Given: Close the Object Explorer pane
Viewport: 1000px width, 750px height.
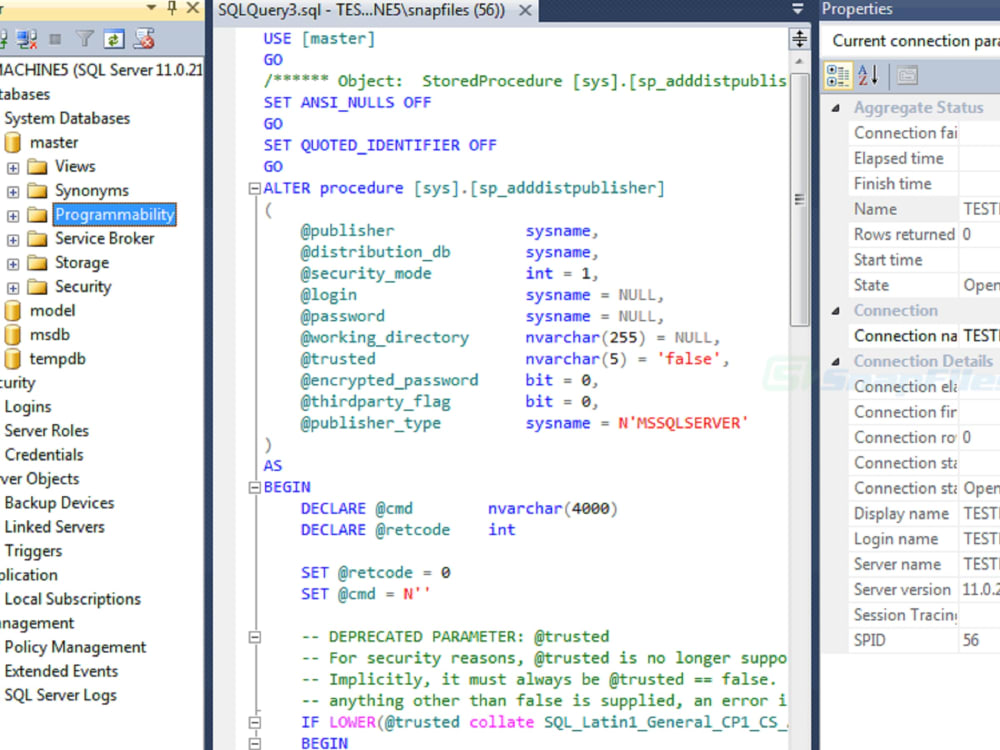Looking at the screenshot, I should (193, 8).
